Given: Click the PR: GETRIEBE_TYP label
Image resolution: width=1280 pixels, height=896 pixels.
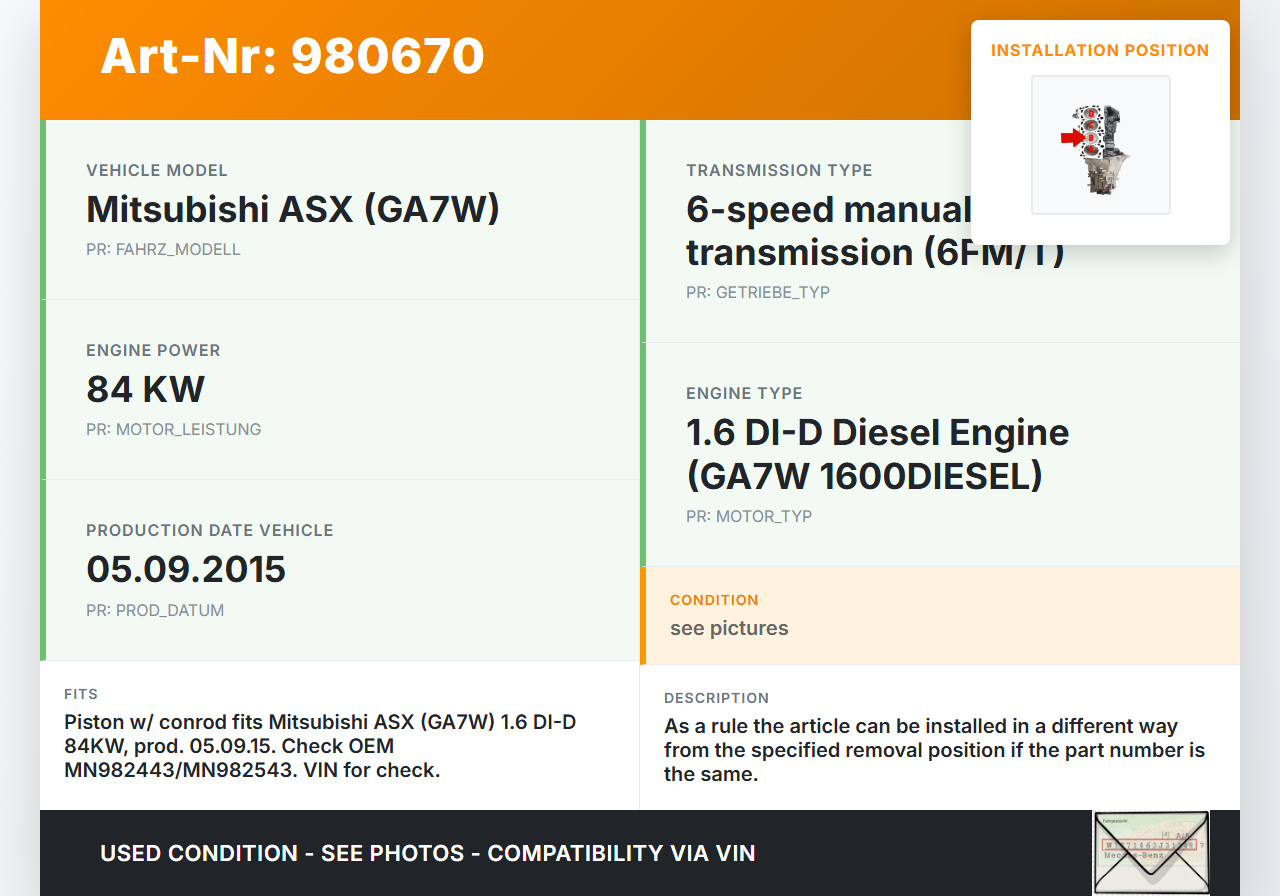Looking at the screenshot, I should coord(757,292).
